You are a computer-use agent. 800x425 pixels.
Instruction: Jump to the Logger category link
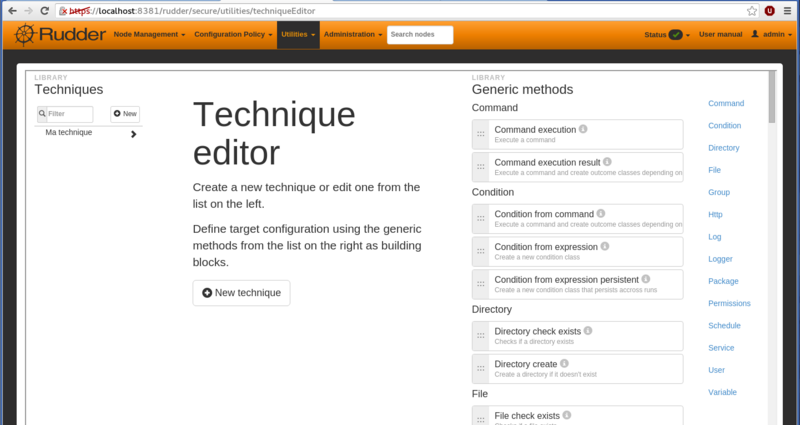point(720,259)
